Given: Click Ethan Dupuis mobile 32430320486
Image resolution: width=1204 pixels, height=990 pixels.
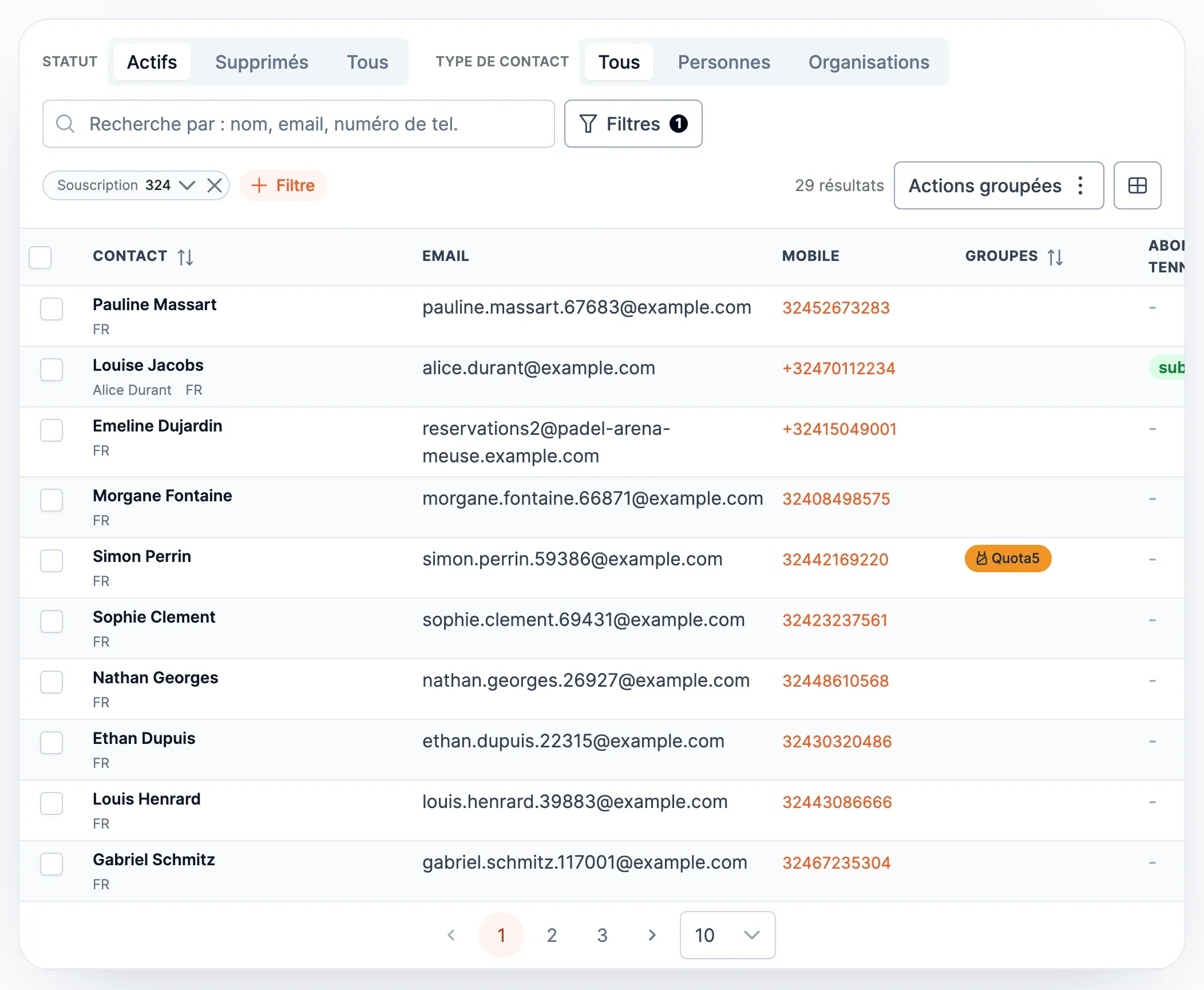Looking at the screenshot, I should 837,742.
